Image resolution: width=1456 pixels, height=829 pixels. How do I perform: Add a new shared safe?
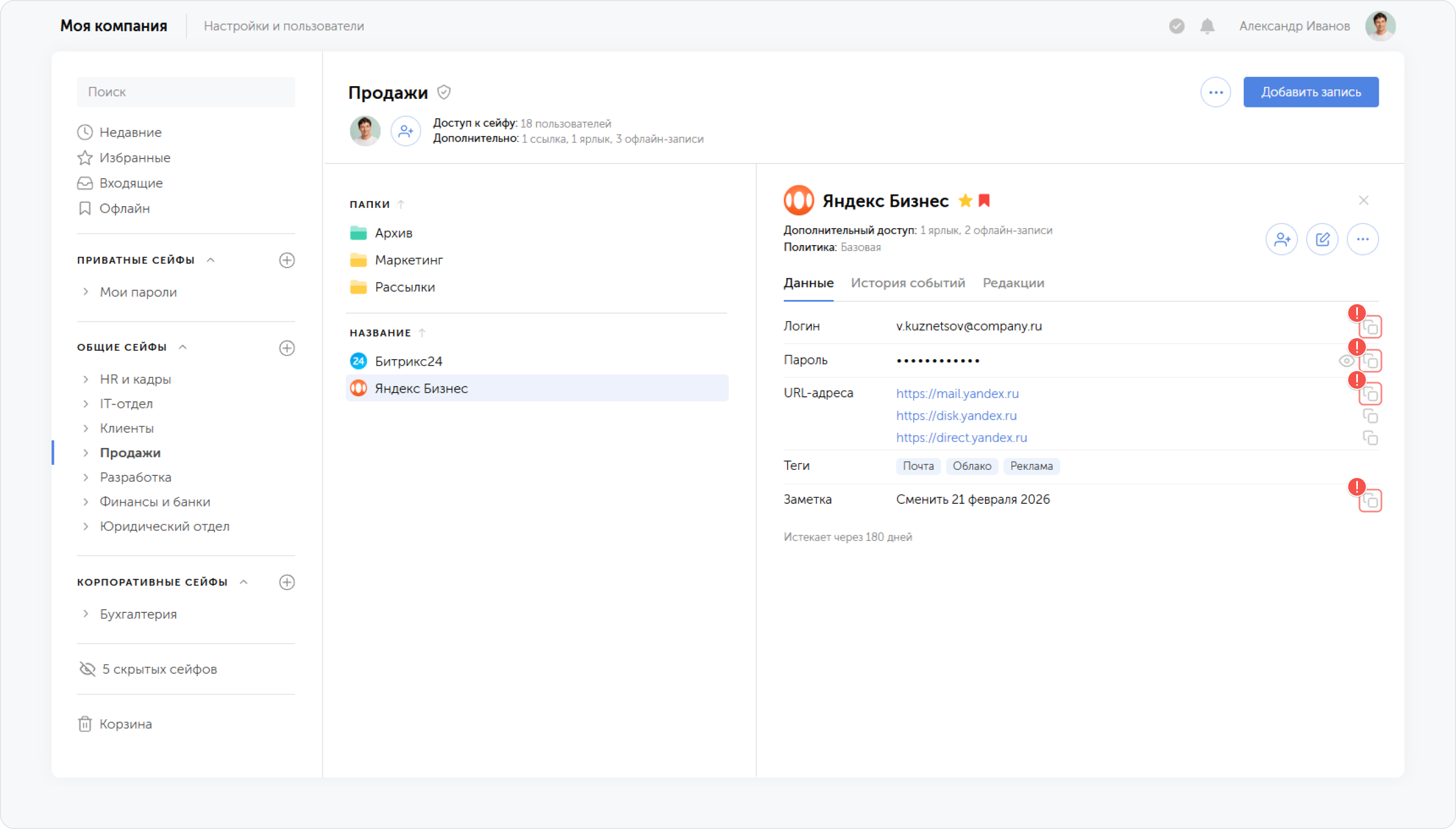[287, 348]
